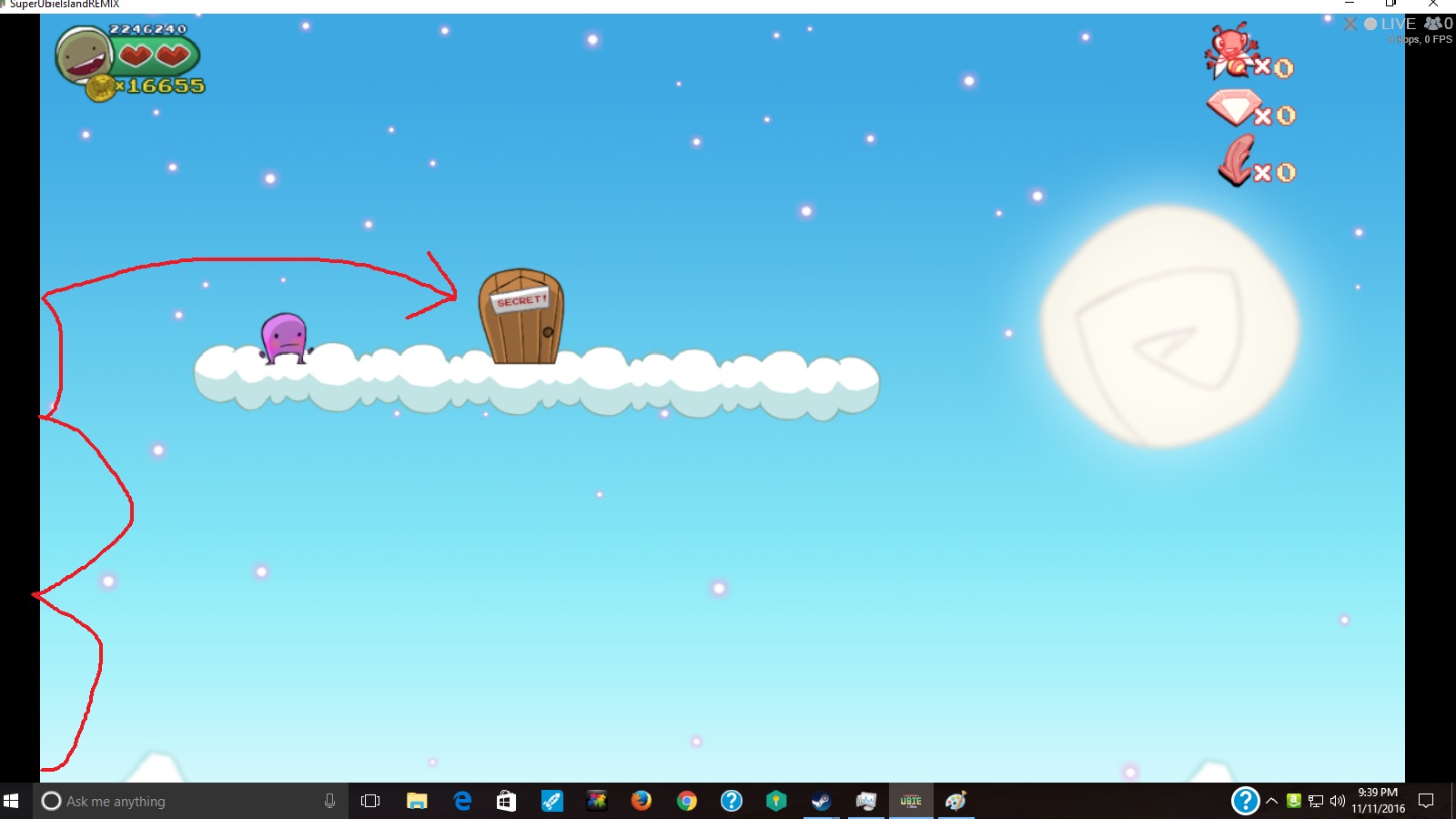This screenshot has height=819, width=1456.
Task: Click the LIVE broadcast indicator
Action: [x=1390, y=24]
